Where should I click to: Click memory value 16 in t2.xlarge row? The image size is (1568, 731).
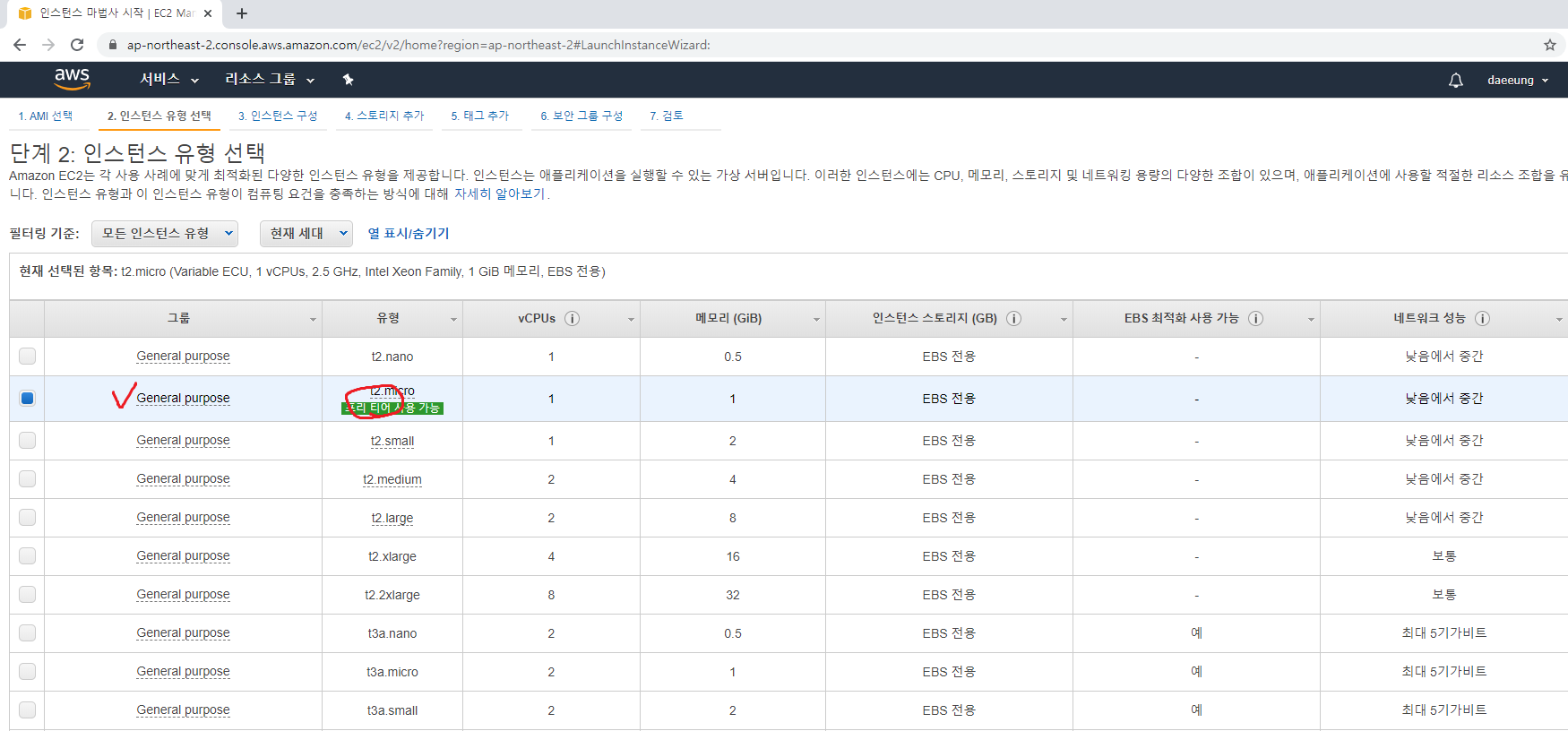point(733,556)
